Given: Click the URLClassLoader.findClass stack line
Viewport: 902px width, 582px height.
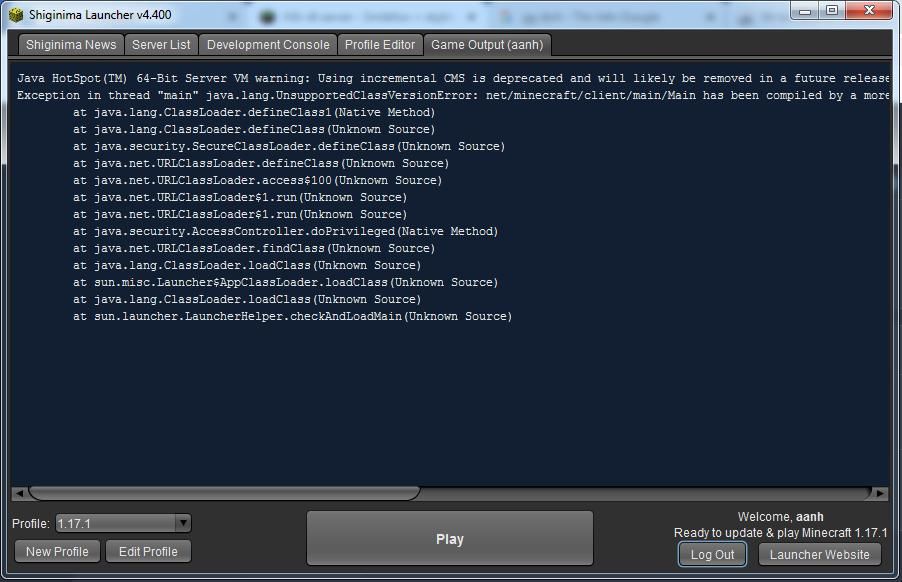Looking at the screenshot, I should pos(254,248).
